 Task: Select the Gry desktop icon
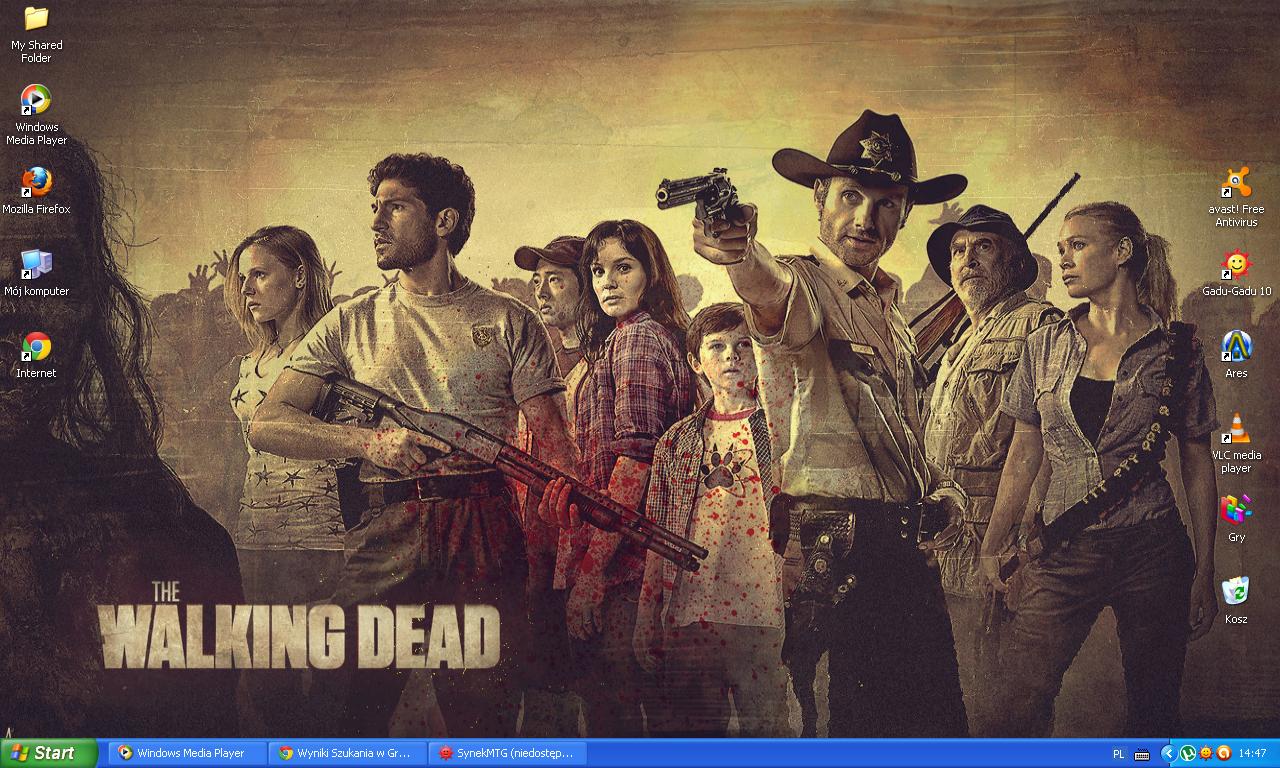pos(1236,518)
